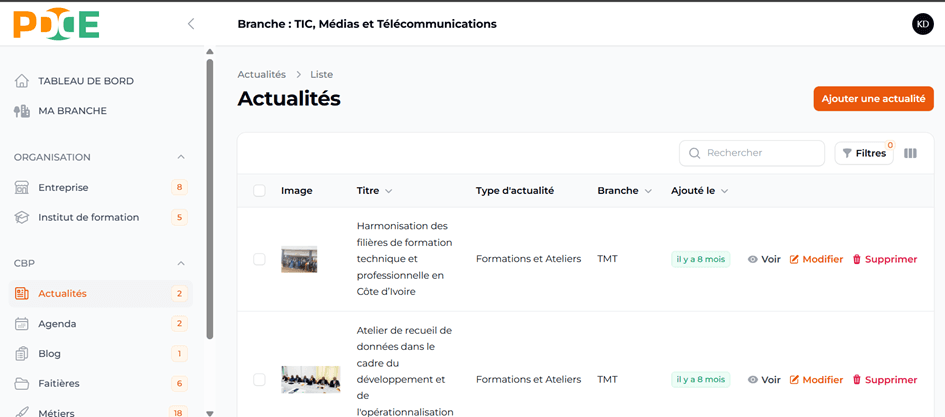Click the Agenda calendar icon in sidebar
Screen dimensions: 945x417
(x=22, y=324)
